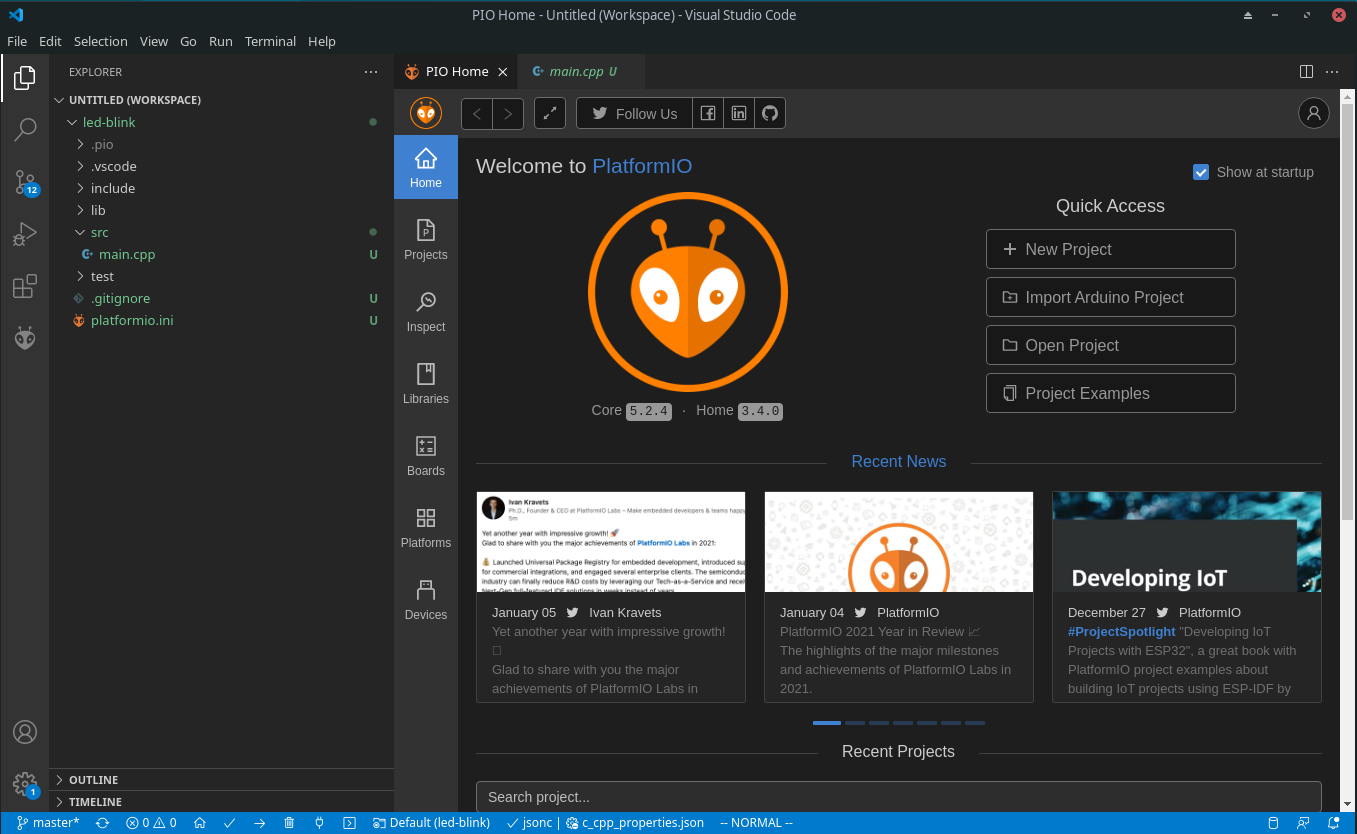The image size is (1357, 834).
Task: Click Synchronize Changes icon in status bar
Action: (x=102, y=823)
